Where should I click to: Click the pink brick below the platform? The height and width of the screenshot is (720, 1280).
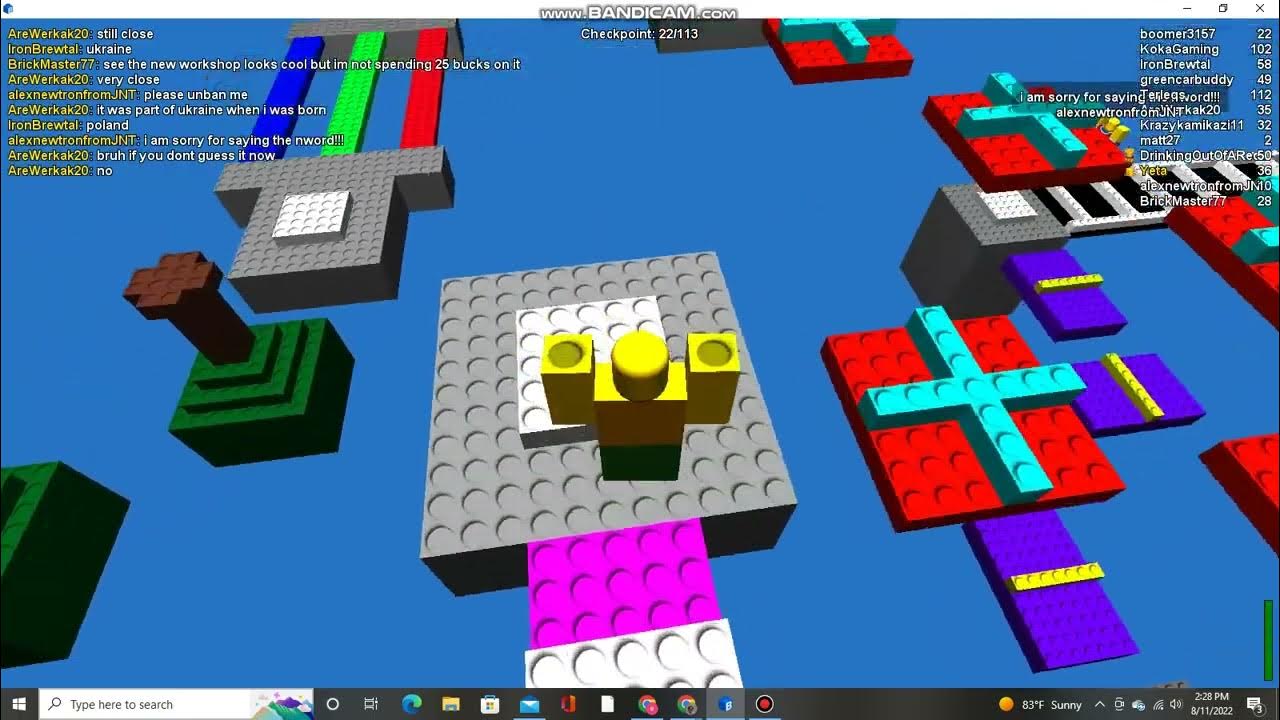tap(622, 582)
